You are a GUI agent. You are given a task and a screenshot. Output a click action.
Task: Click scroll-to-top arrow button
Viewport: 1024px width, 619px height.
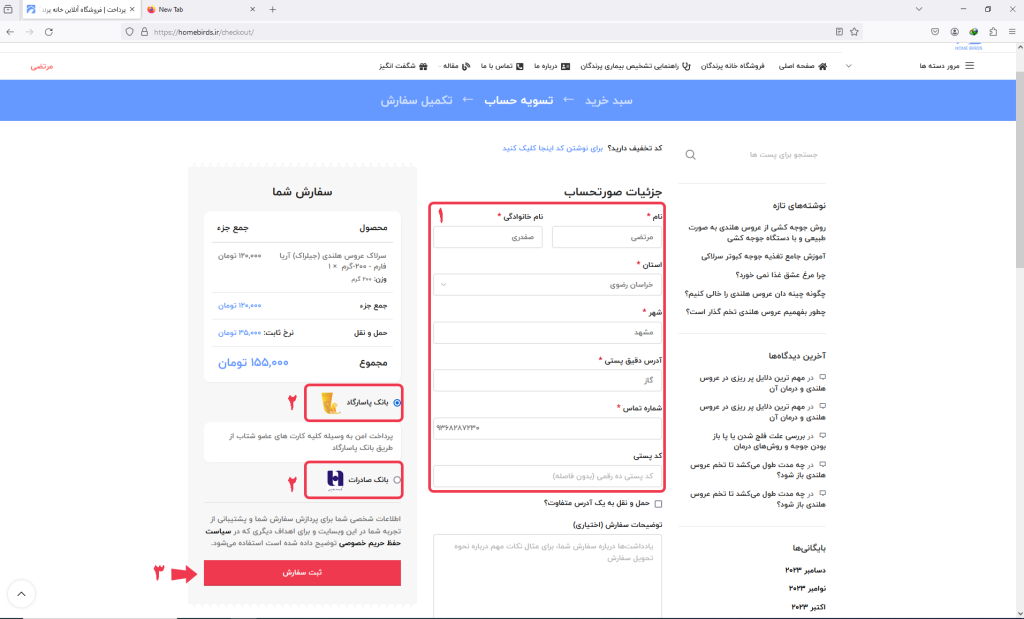point(21,594)
